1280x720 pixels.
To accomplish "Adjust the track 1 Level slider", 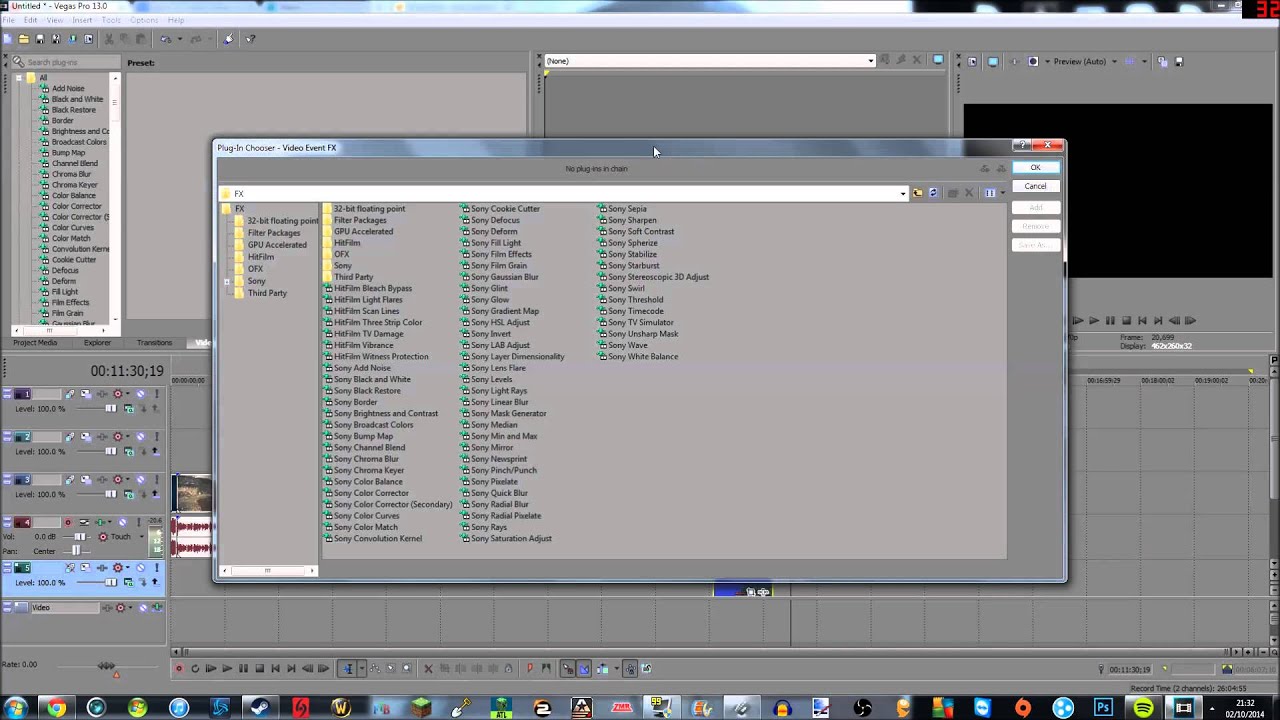I will pyautogui.click(x=111, y=409).
